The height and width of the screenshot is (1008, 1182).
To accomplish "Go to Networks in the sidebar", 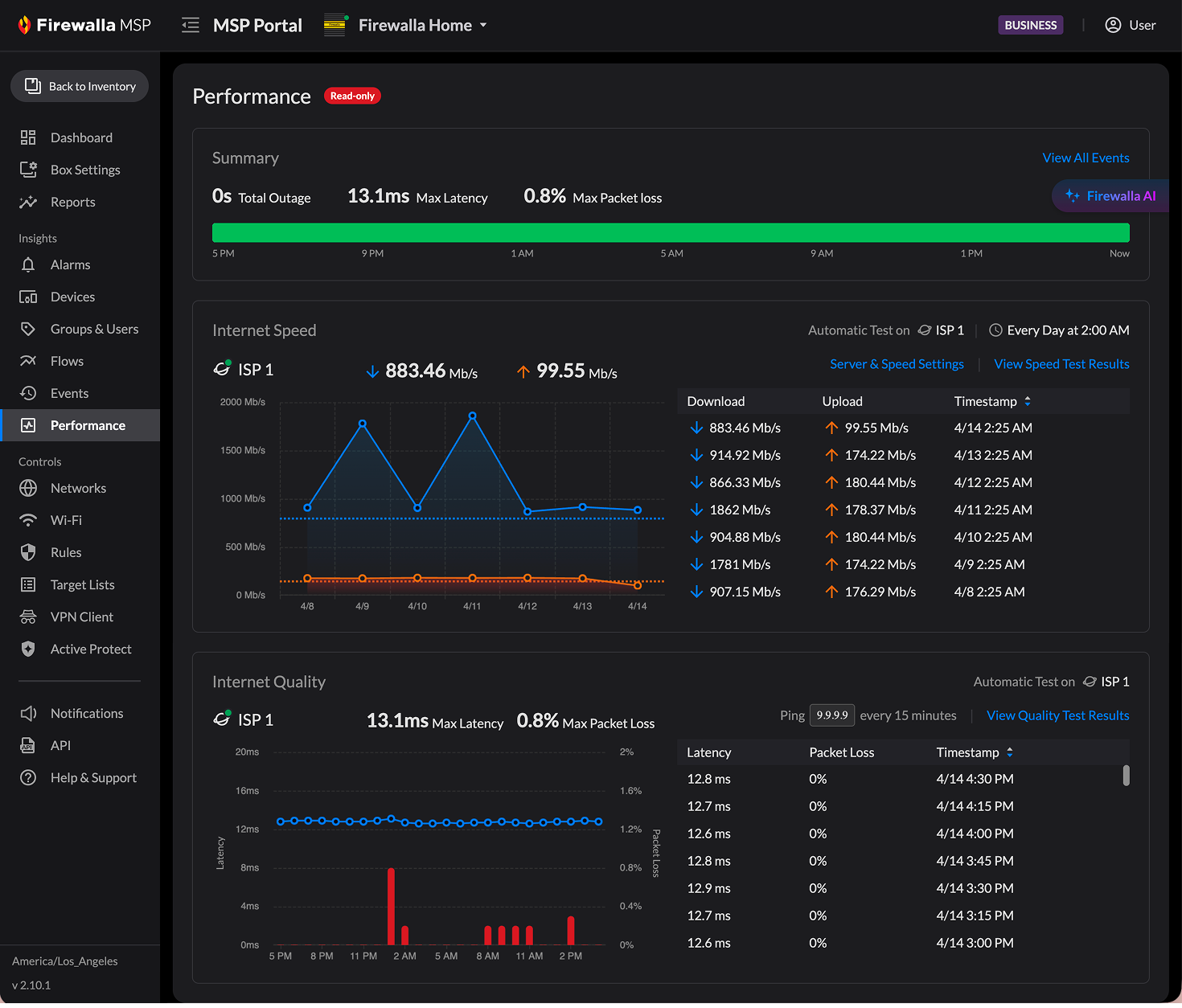I will (x=78, y=488).
